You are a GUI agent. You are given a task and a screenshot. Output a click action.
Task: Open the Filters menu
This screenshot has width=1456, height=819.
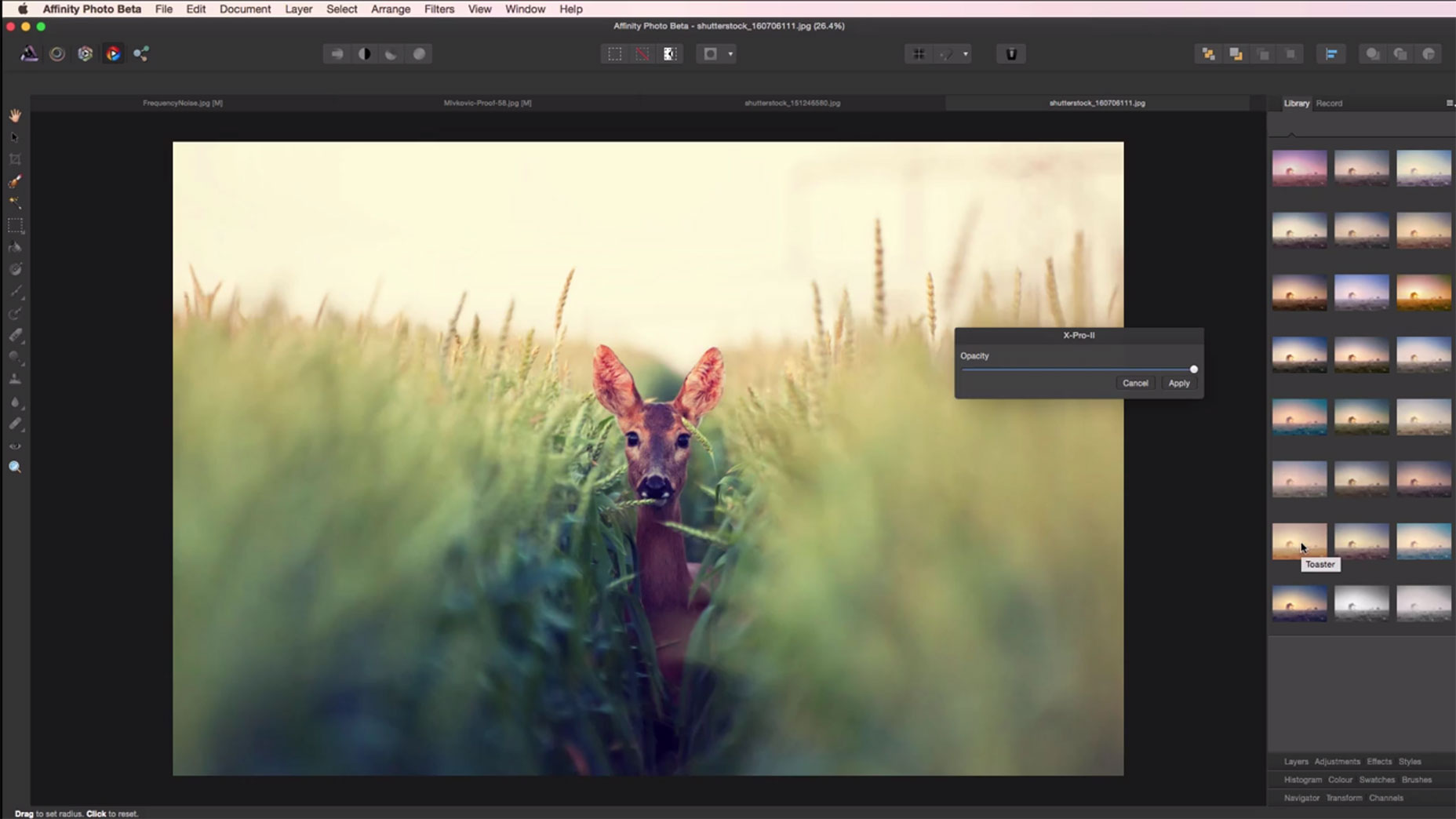(x=439, y=9)
